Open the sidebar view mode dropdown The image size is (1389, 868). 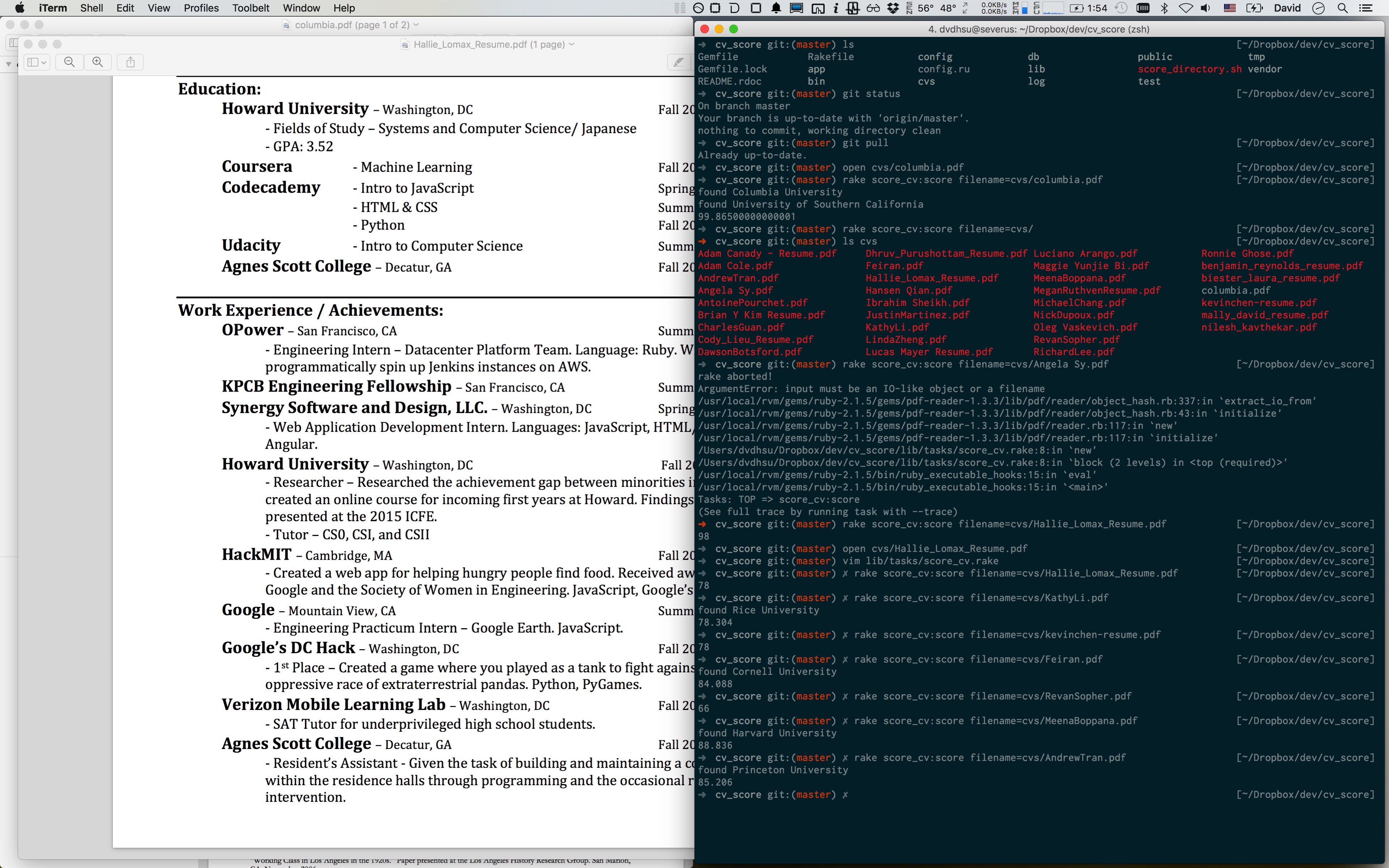coord(37,62)
